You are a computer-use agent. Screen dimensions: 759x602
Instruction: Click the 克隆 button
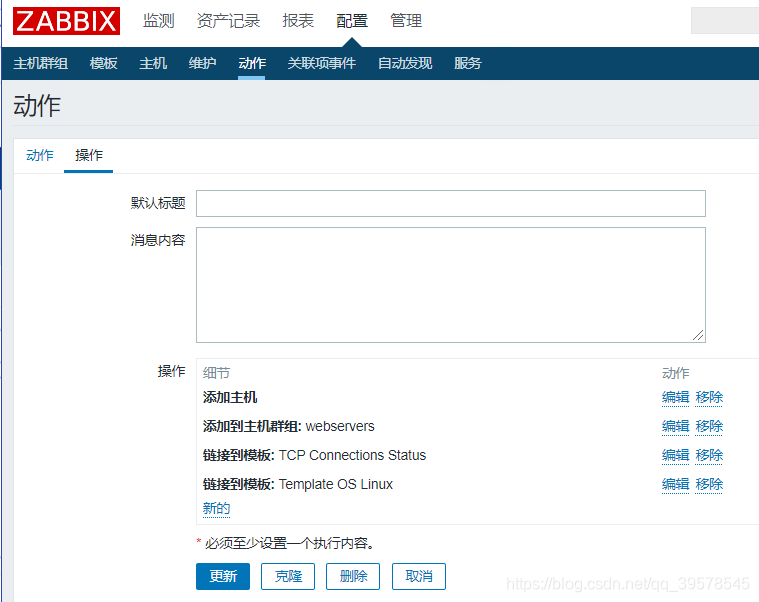(x=288, y=576)
